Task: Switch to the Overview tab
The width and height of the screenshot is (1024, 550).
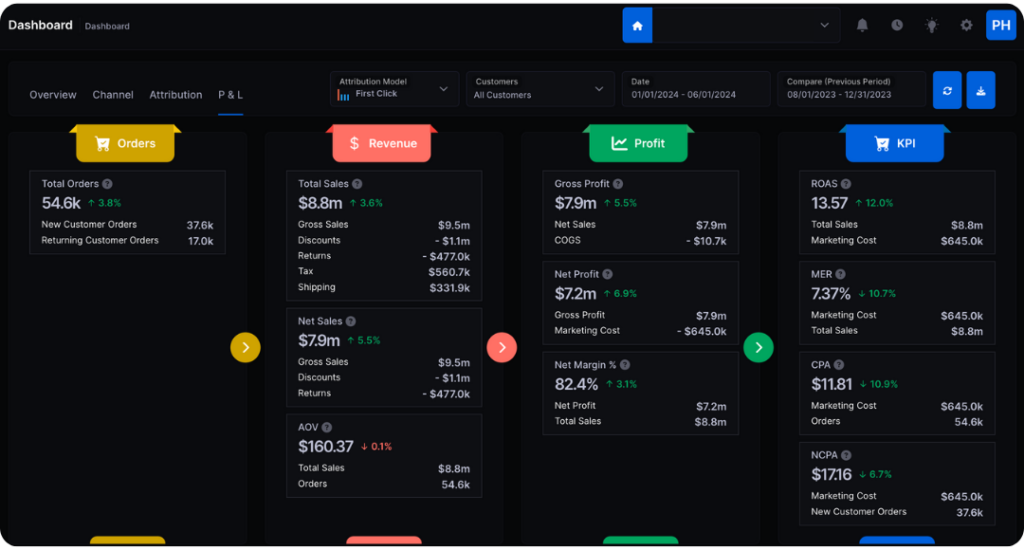Action: pyautogui.click(x=53, y=95)
